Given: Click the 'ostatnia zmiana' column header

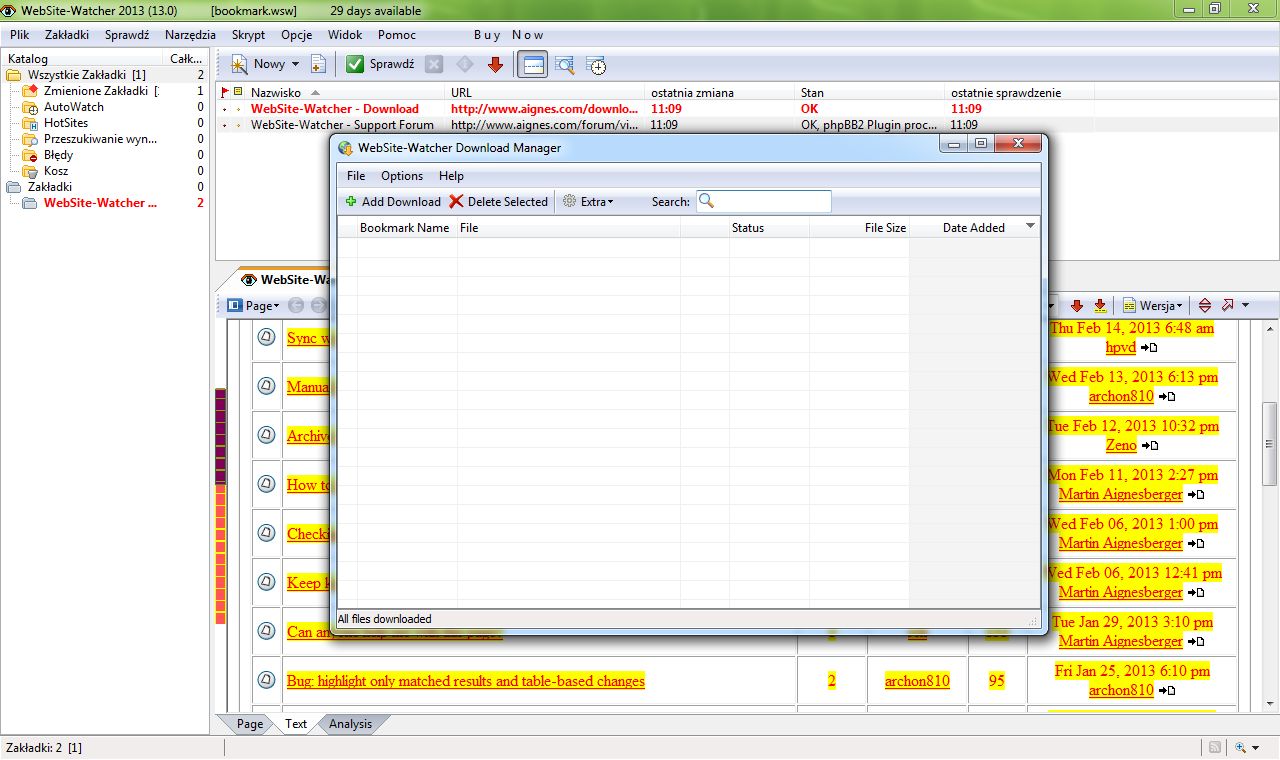Looking at the screenshot, I should click(x=721, y=92).
